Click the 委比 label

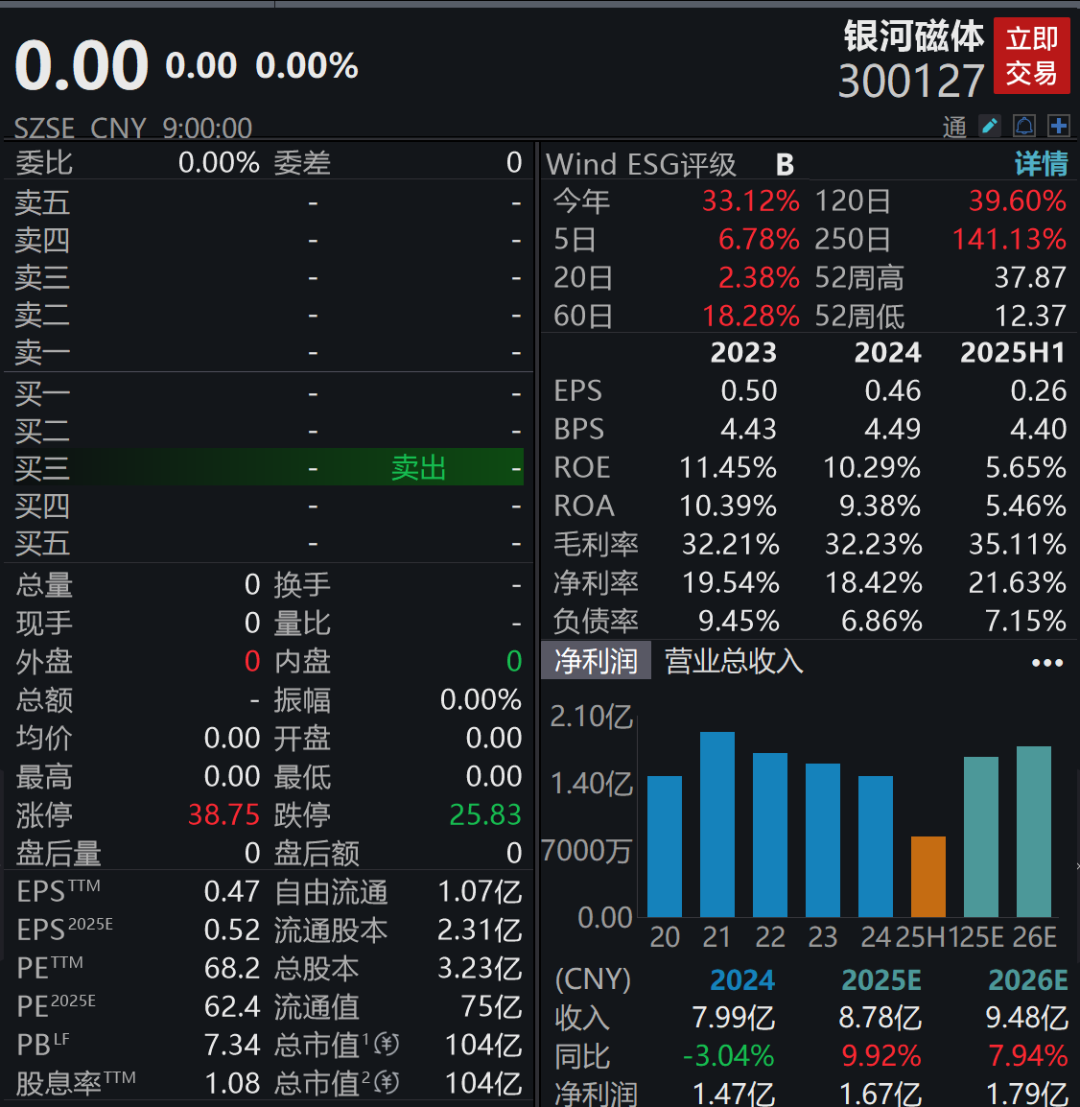(x=44, y=163)
